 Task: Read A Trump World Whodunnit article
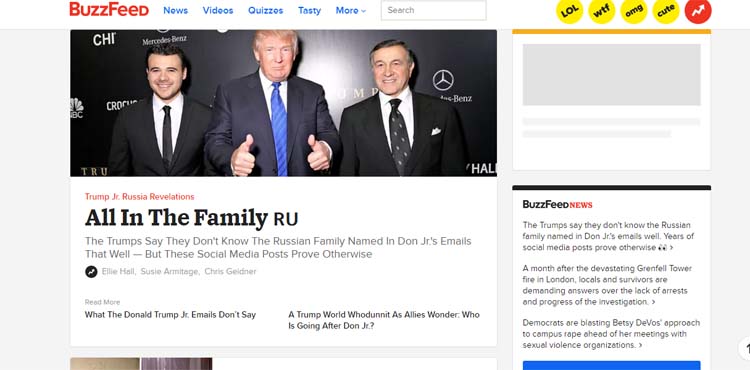384,320
